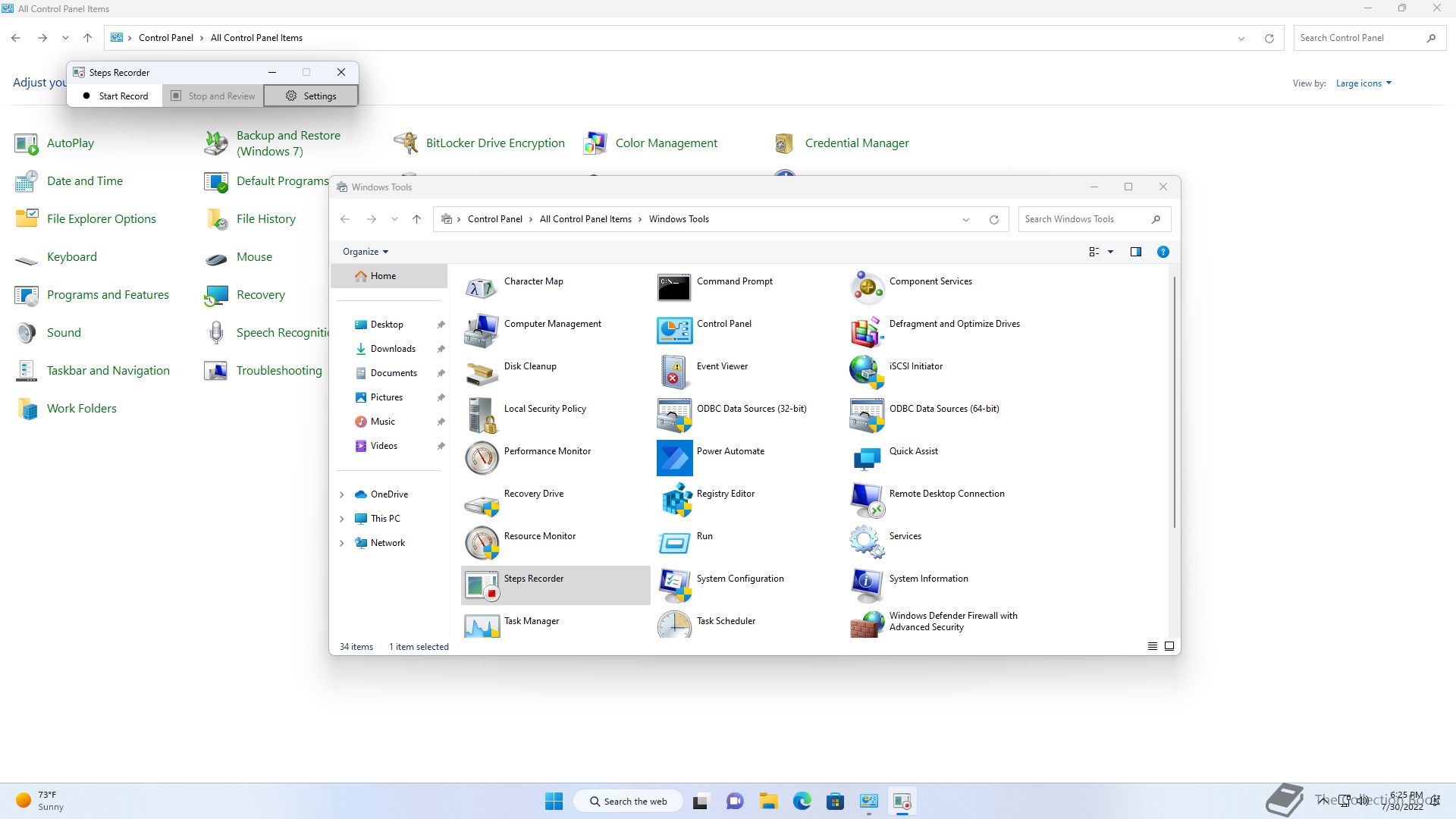The width and height of the screenshot is (1456, 819).
Task: Open File Explorer from the taskbar
Action: (x=768, y=802)
